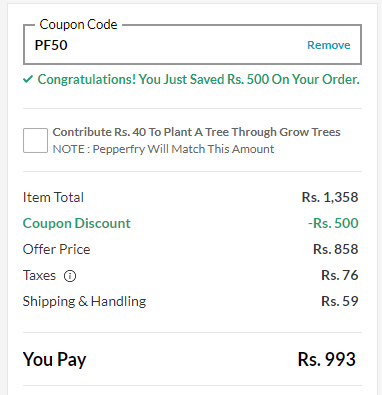The image size is (382, 395).
Task: Click the Coupon Discount label
Action: coord(77,223)
